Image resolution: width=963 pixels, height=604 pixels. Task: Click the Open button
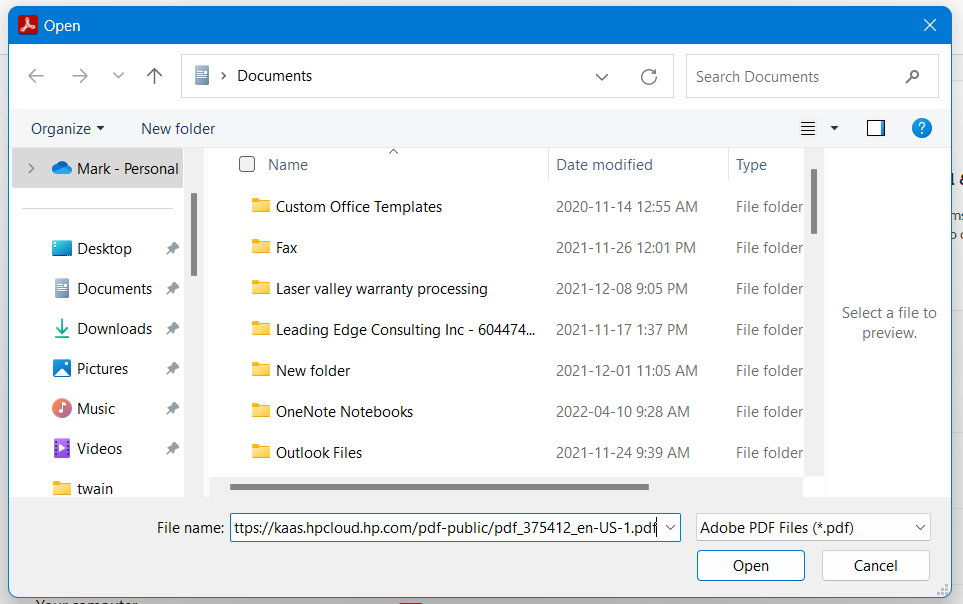point(750,565)
